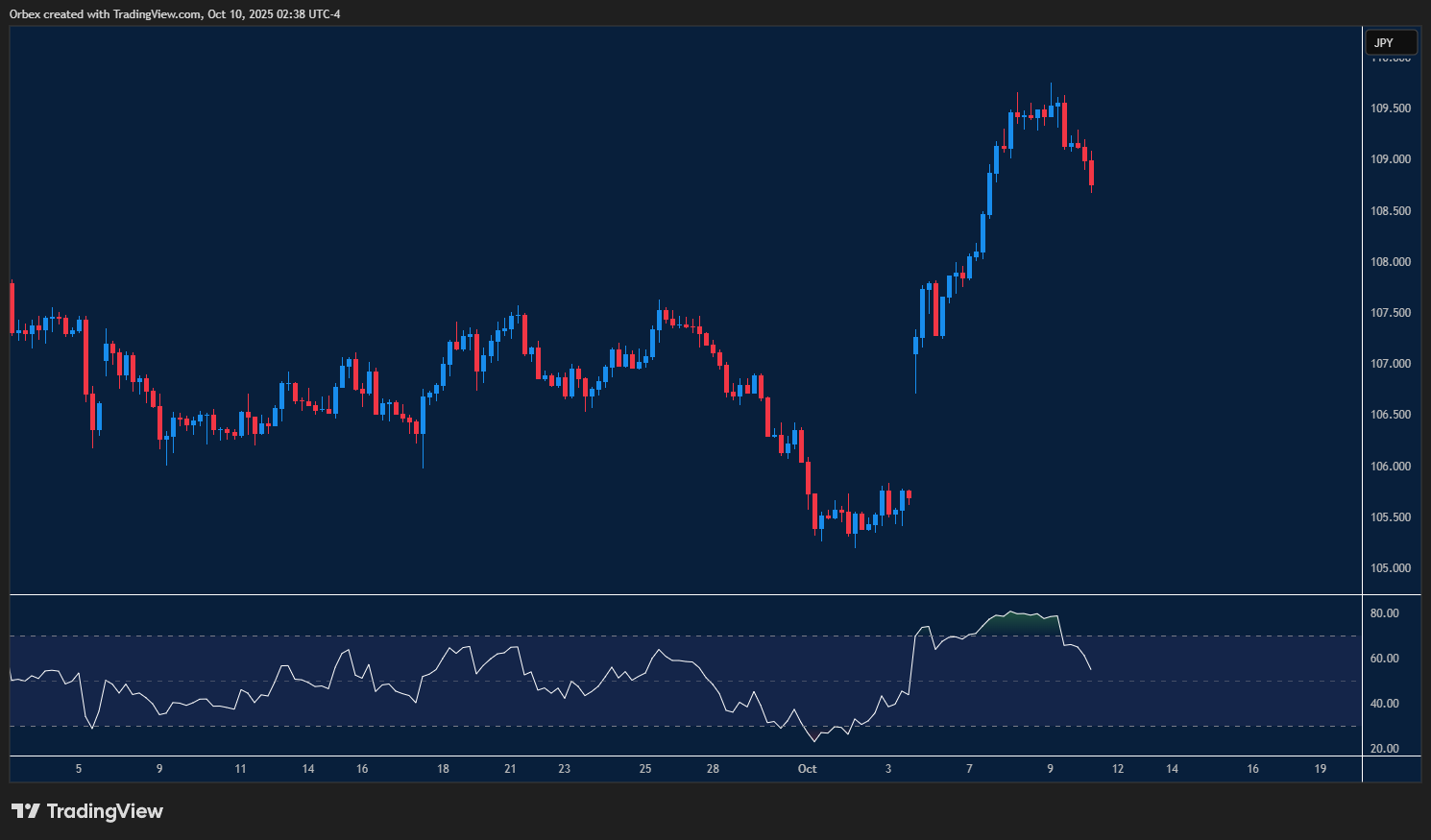Select the Oct marker on time axis
Viewport: 1431px width, 840px height.
coord(807,769)
